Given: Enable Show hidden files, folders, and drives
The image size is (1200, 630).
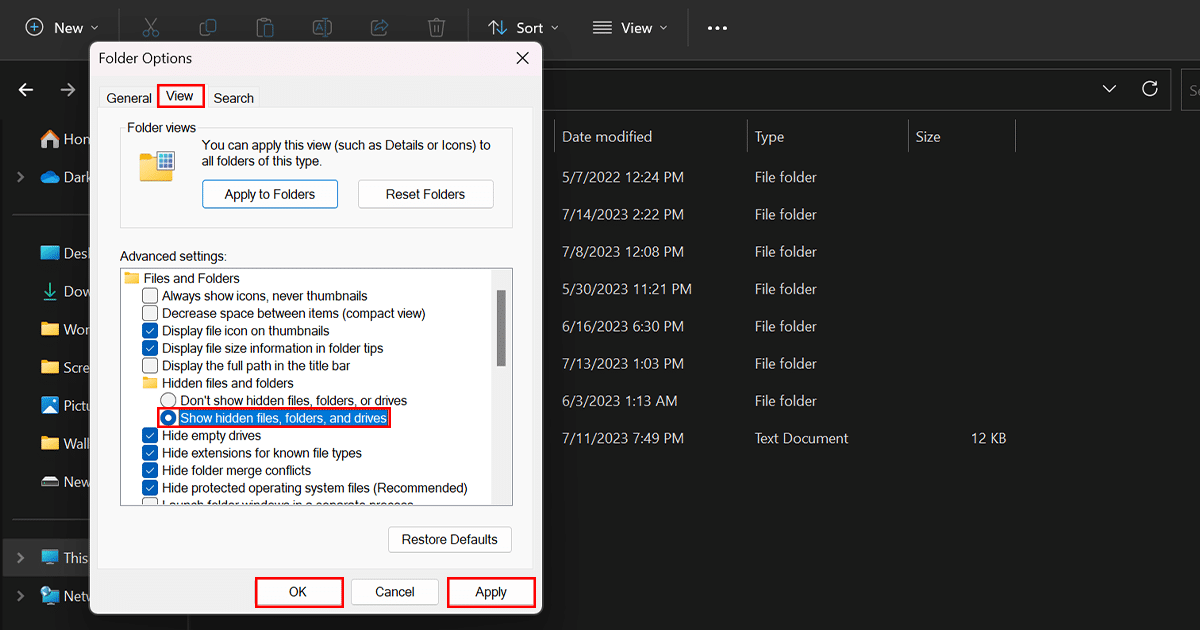Looking at the screenshot, I should [x=167, y=417].
